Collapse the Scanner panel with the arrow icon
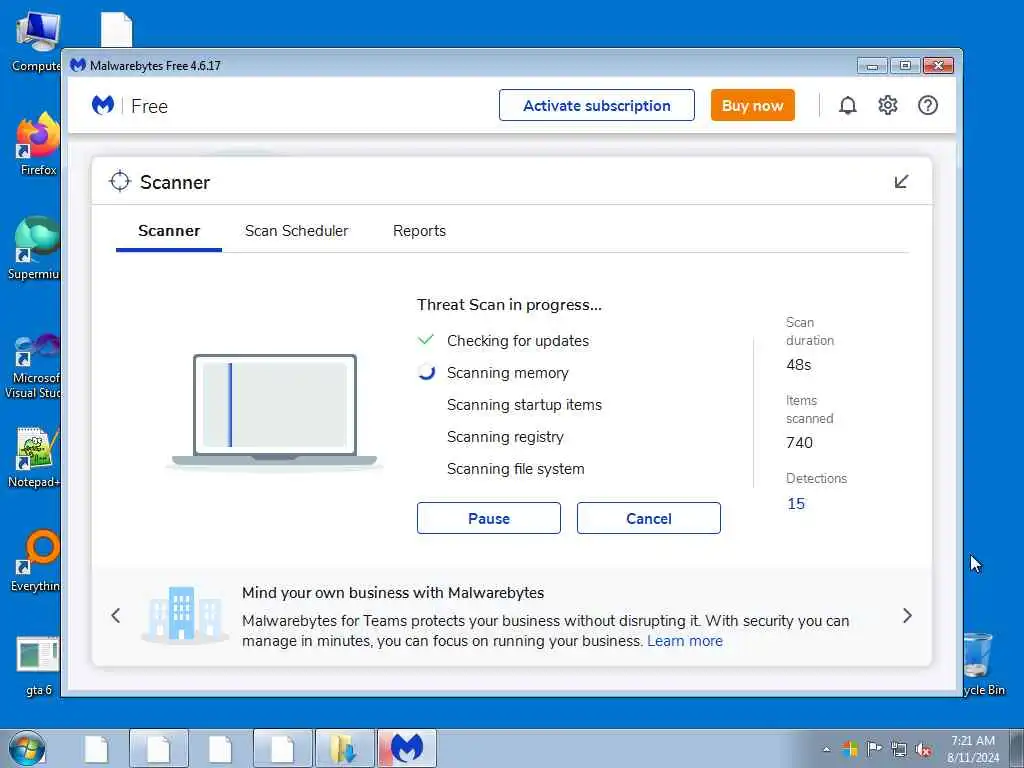1024x768 pixels. point(901,182)
